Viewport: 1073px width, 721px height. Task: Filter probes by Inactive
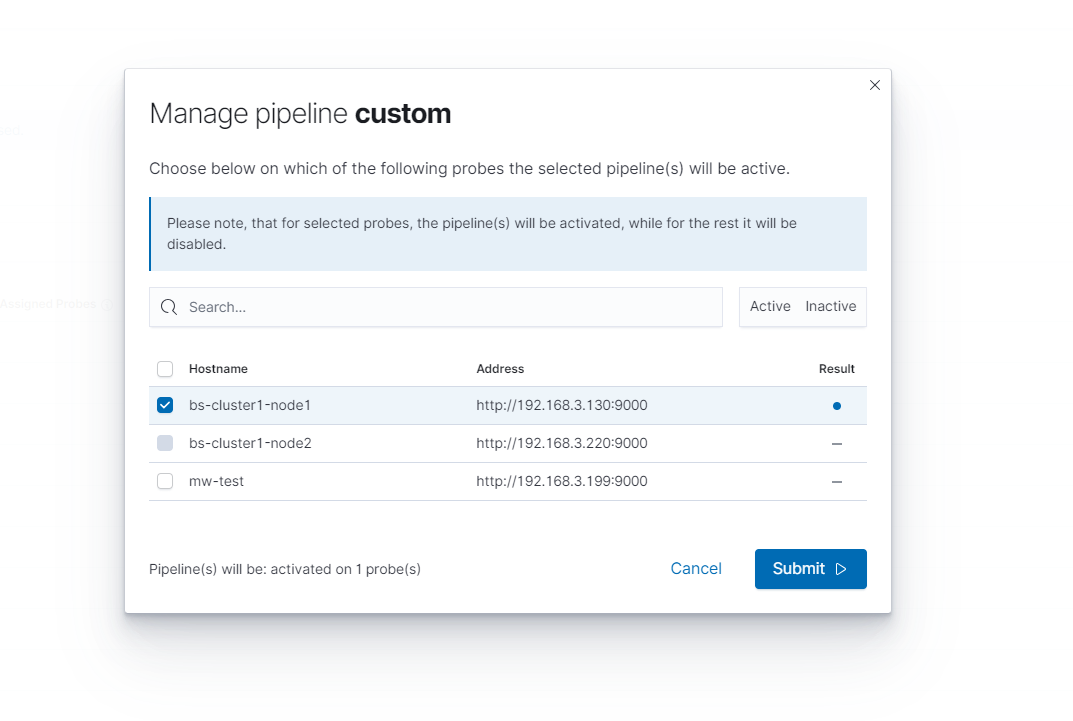(x=831, y=307)
